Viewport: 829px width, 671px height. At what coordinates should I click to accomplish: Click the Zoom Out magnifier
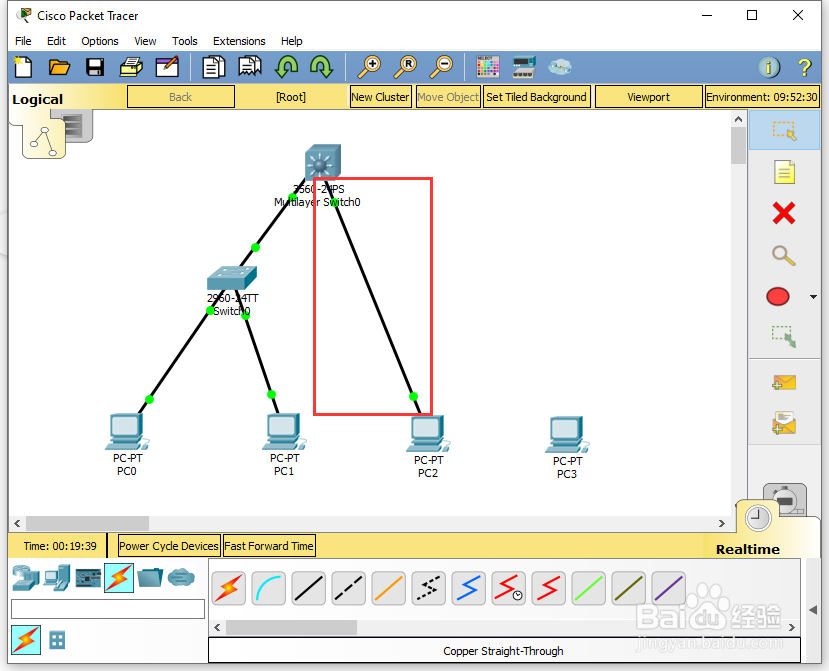(x=441, y=67)
